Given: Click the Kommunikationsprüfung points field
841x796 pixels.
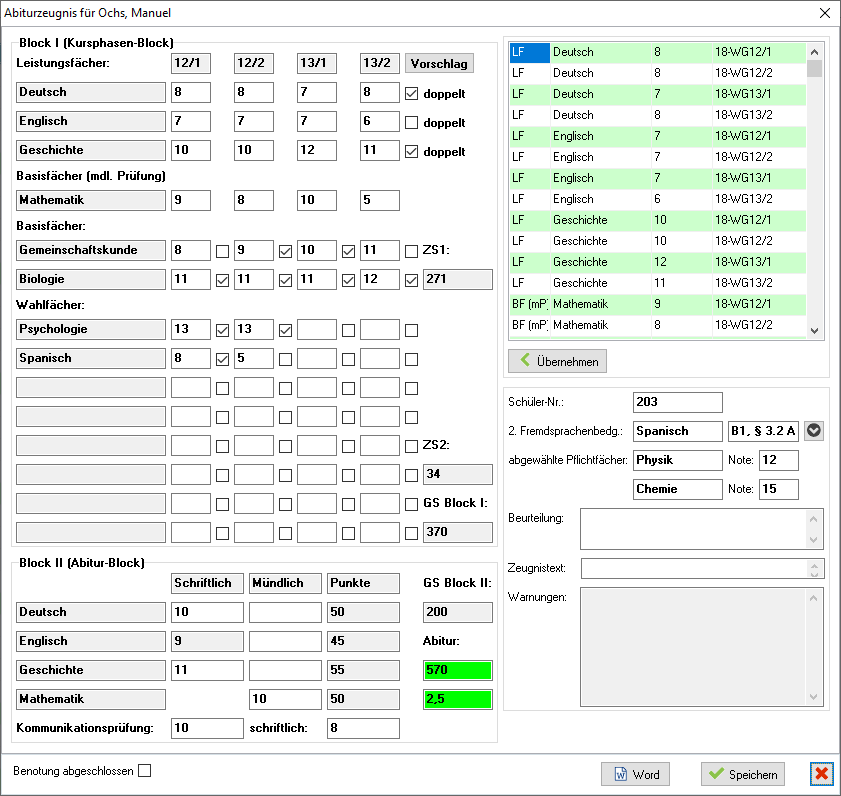Looking at the screenshot, I should [x=207, y=728].
